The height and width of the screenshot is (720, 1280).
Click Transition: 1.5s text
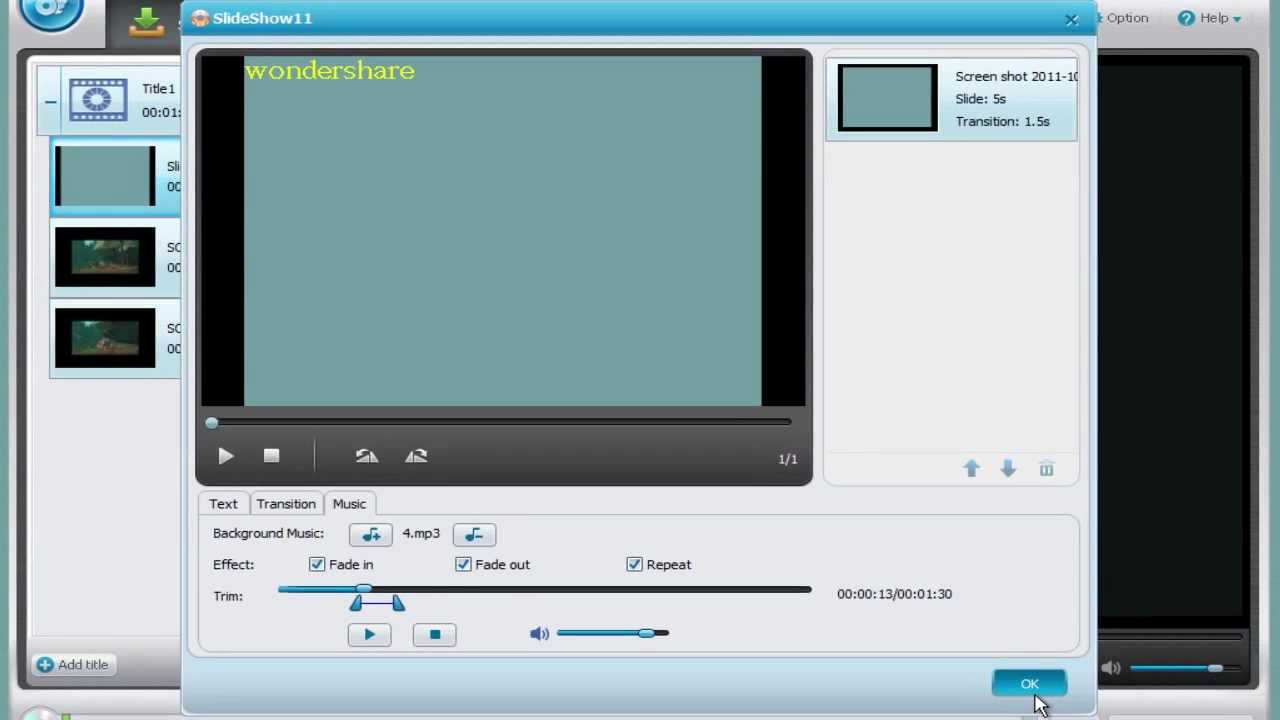(x=1002, y=121)
